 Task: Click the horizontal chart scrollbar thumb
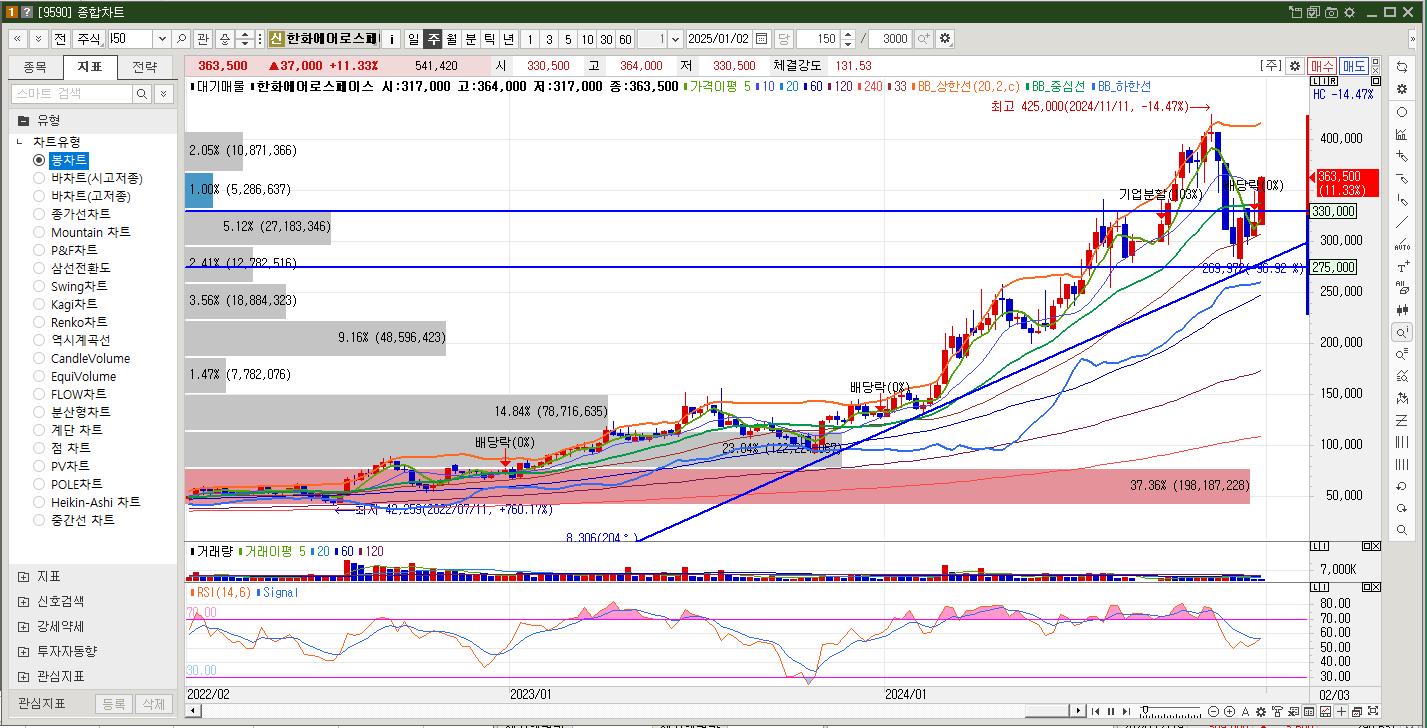(x=1046, y=711)
